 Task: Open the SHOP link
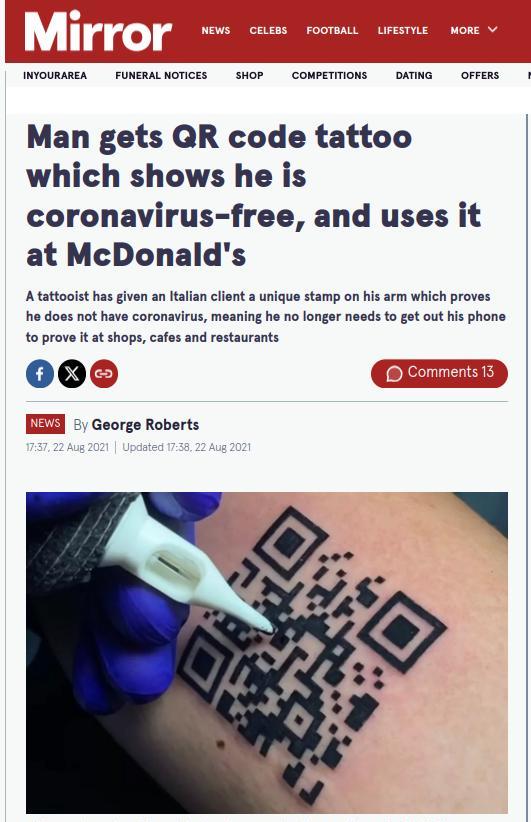tap(250, 75)
